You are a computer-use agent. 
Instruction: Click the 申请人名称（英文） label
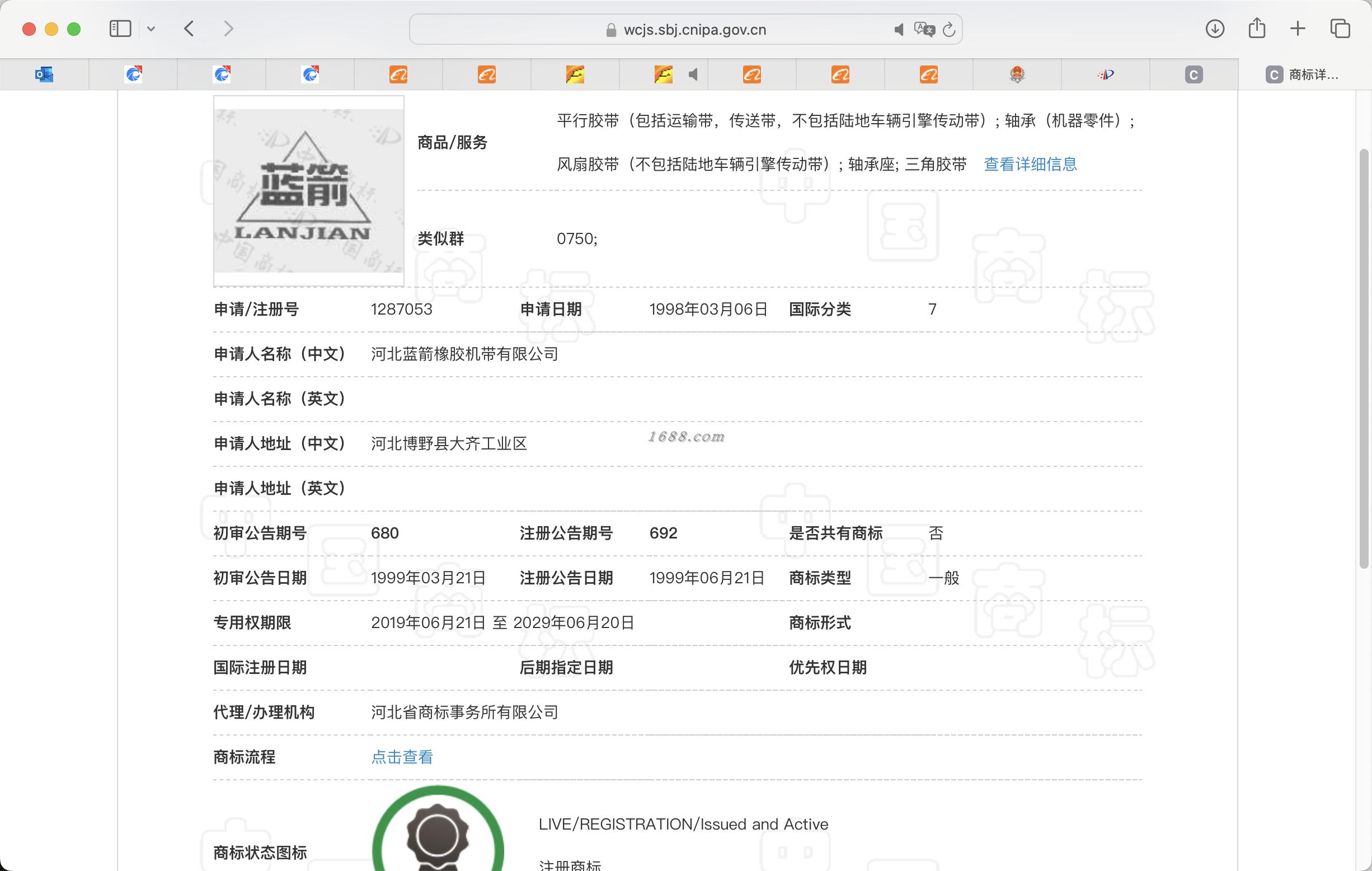[280, 399]
